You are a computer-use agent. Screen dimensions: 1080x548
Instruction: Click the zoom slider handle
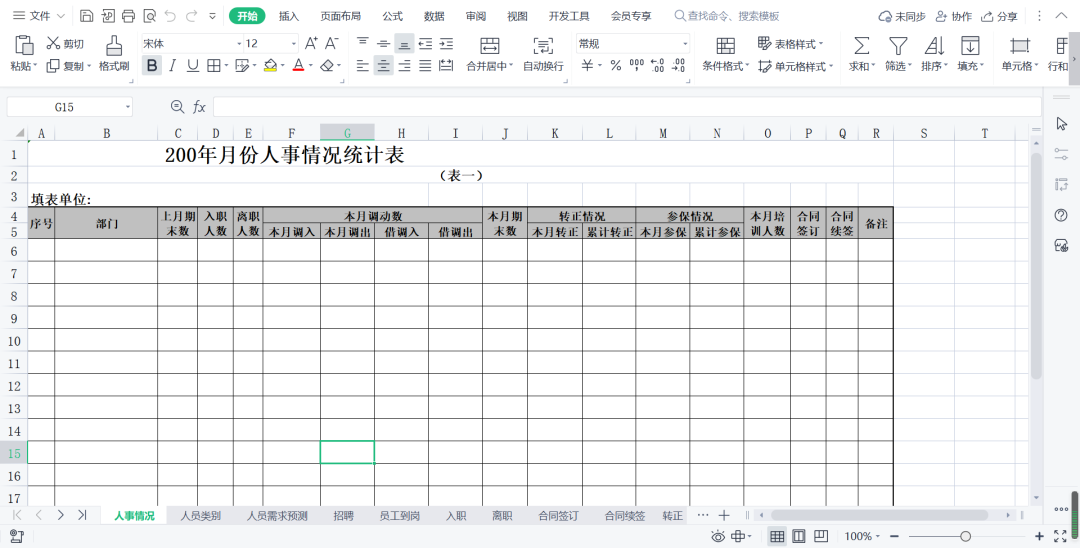click(x=966, y=536)
